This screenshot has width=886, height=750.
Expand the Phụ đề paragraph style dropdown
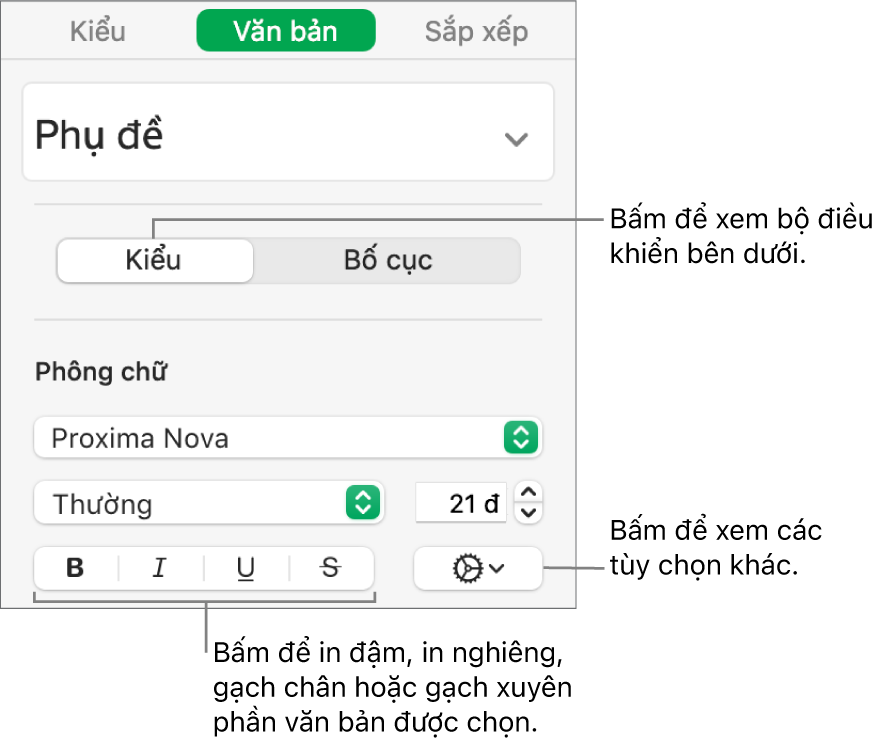coord(288,133)
